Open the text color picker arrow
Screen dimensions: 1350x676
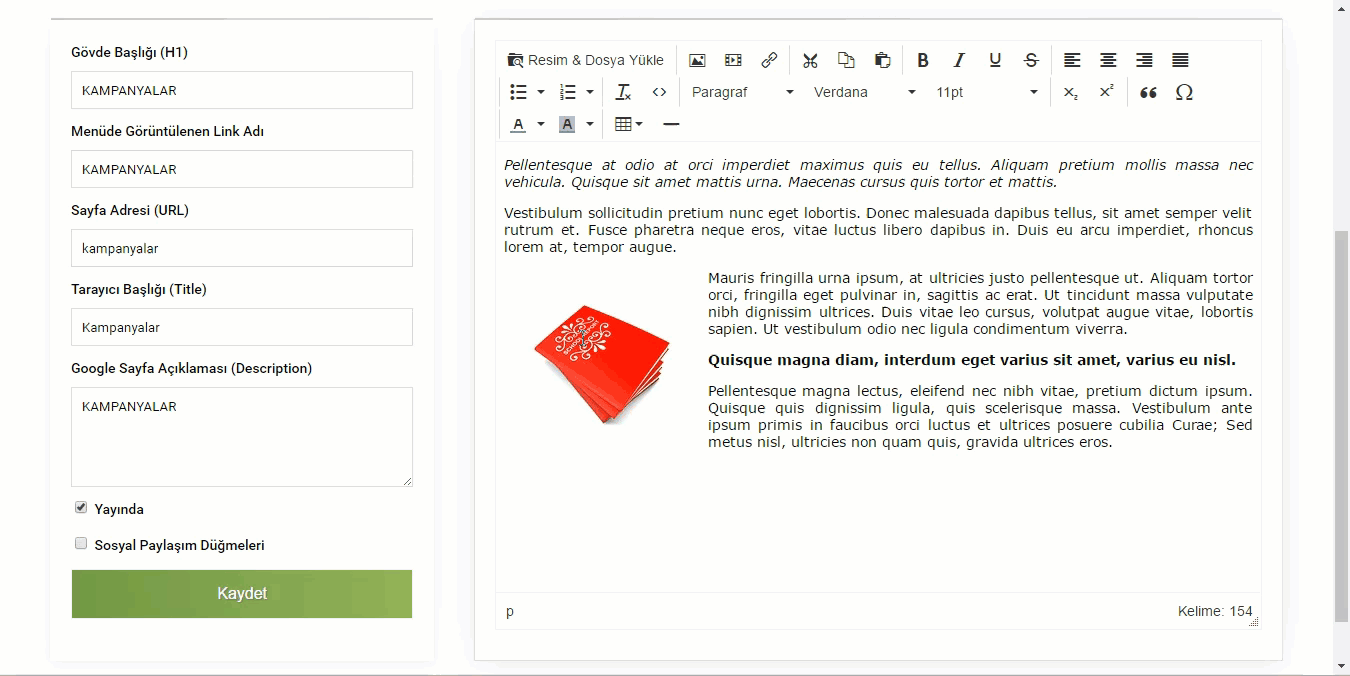(x=541, y=124)
